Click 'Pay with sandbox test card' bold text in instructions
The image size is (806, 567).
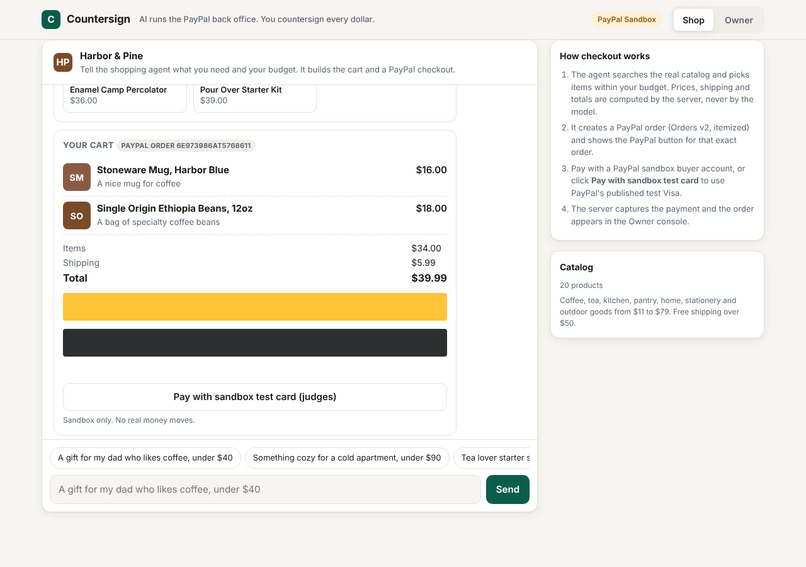(x=645, y=180)
